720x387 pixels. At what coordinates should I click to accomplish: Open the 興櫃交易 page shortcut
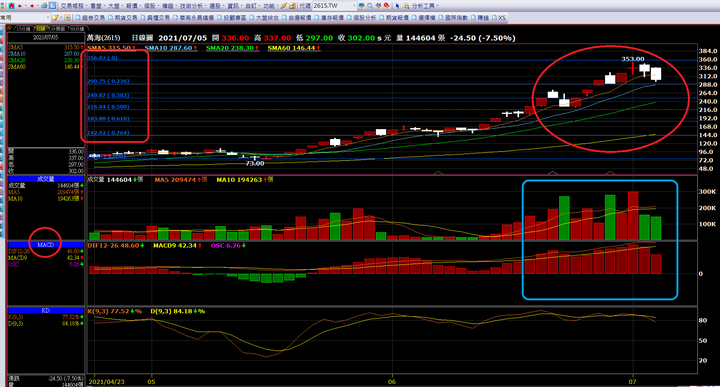tap(155, 17)
